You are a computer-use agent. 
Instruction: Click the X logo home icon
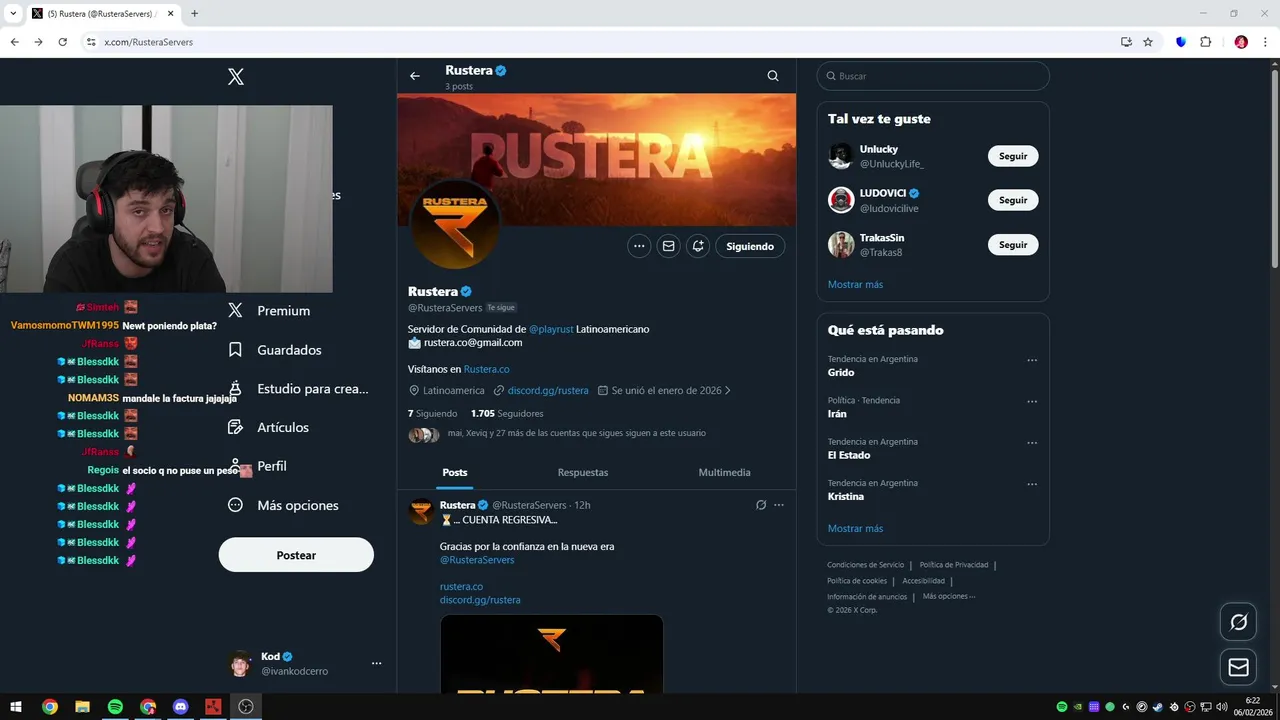(x=235, y=76)
